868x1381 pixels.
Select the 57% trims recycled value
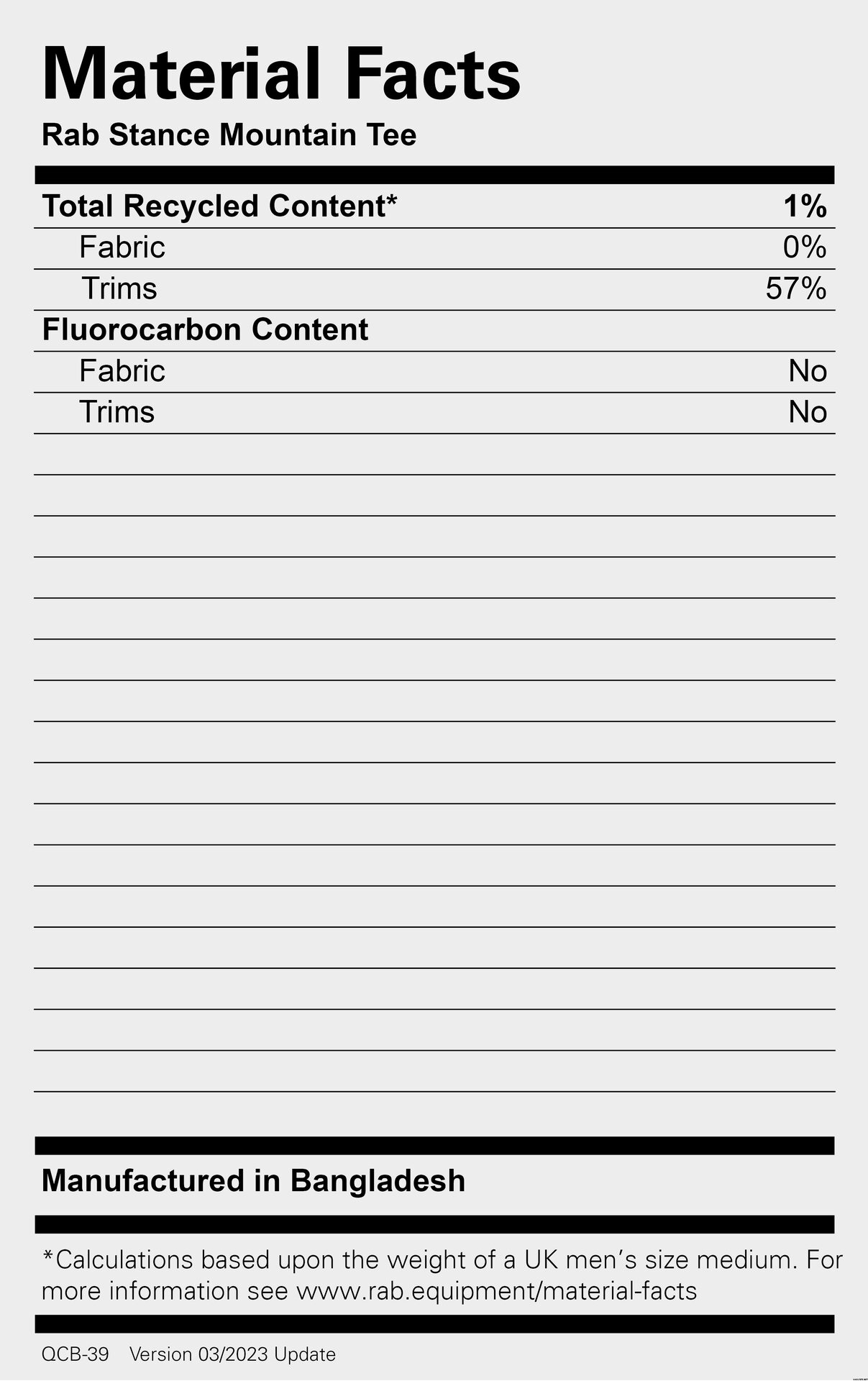tap(796, 288)
